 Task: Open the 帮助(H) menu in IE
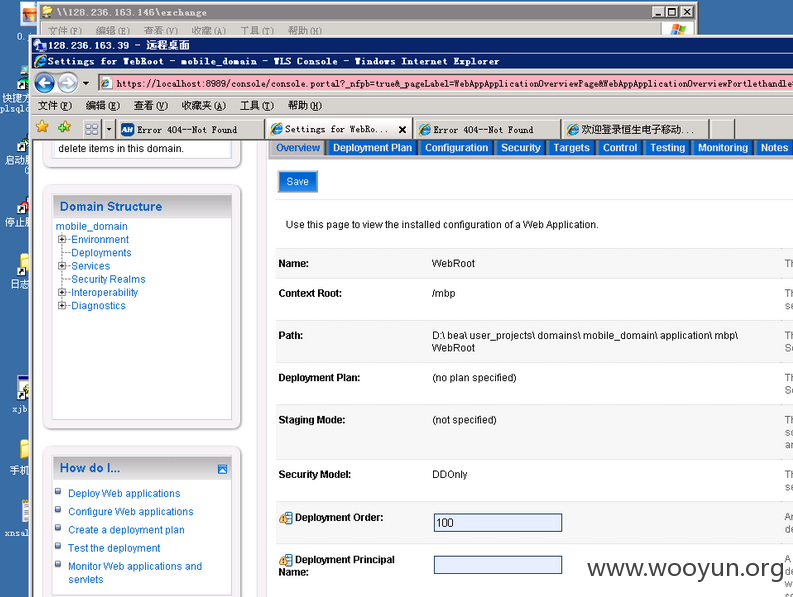point(304,105)
